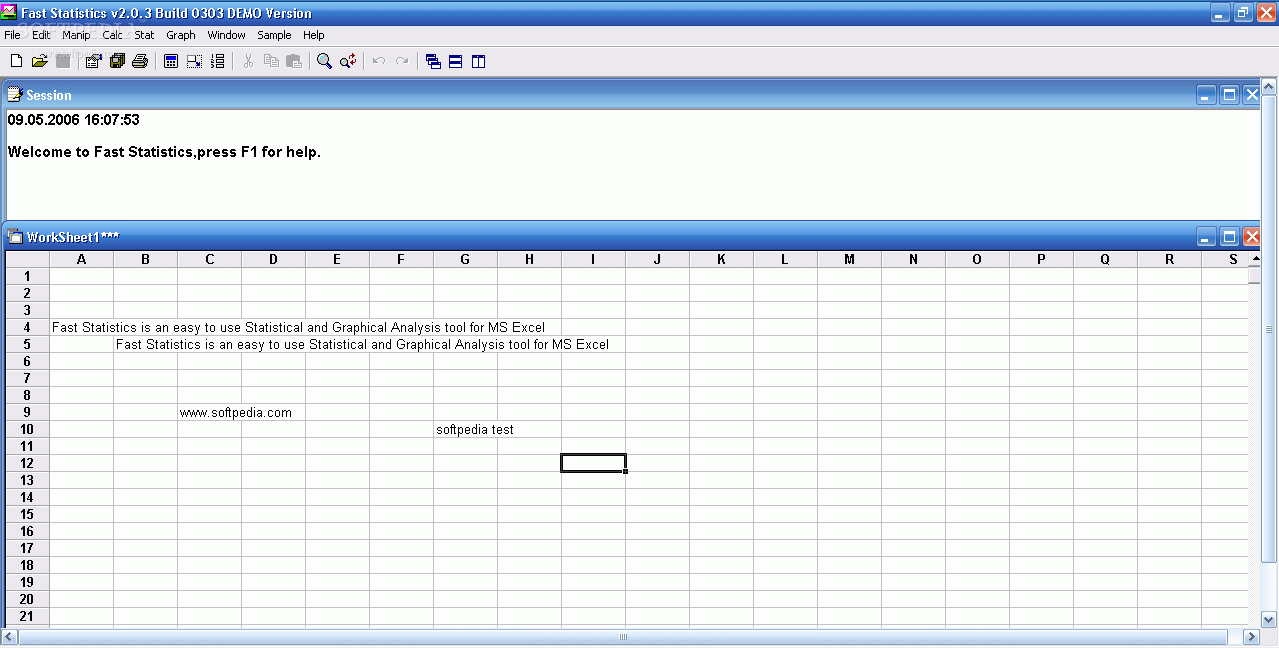Open the Window menu
Image resolution: width=1279 pixels, height=648 pixels.
(x=227, y=35)
